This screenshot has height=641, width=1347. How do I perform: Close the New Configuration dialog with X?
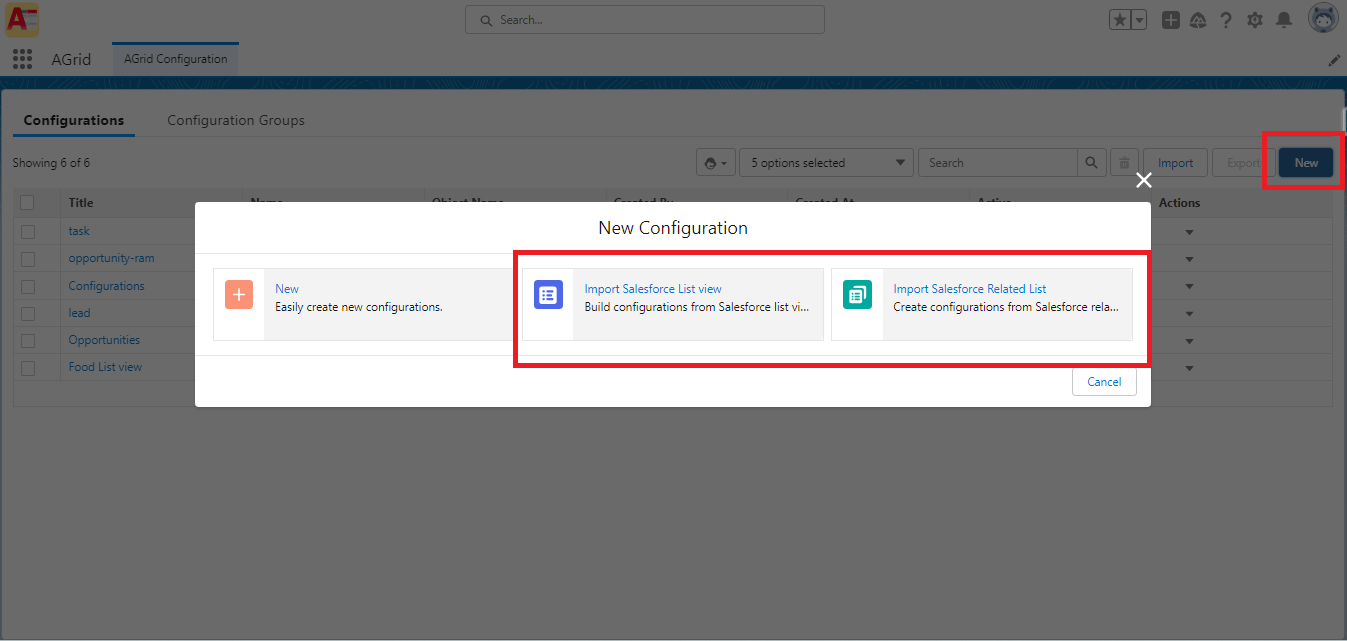coord(1144,180)
